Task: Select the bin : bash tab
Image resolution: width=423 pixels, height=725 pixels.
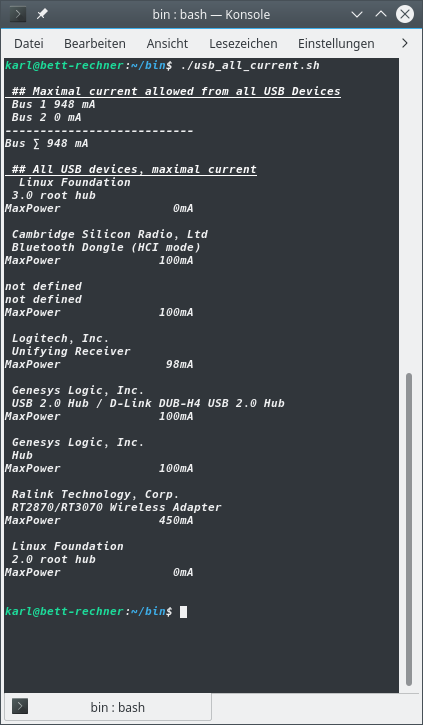Action: (x=108, y=707)
